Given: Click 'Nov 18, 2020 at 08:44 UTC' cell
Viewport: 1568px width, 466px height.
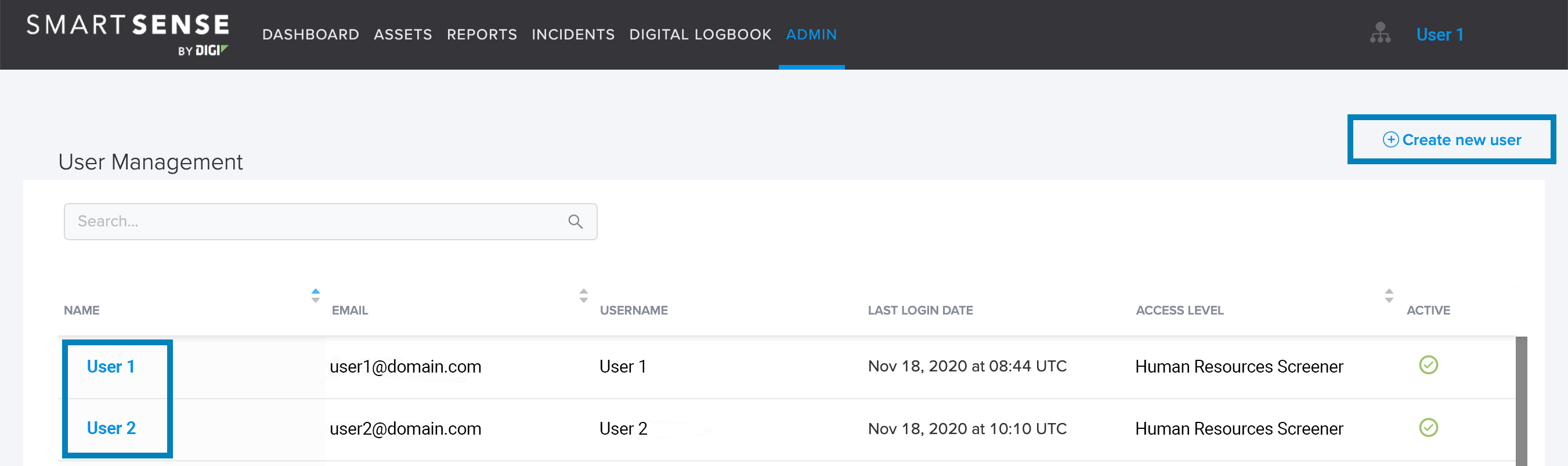Looking at the screenshot, I should [x=967, y=366].
